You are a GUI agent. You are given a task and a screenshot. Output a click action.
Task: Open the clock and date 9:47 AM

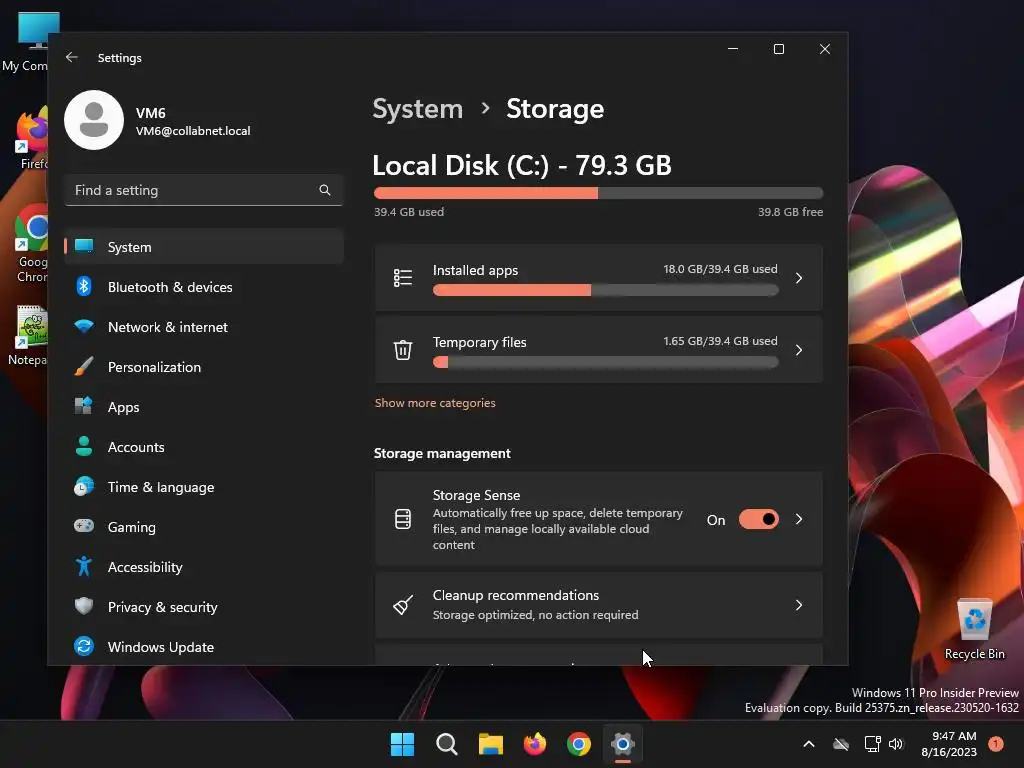949,744
